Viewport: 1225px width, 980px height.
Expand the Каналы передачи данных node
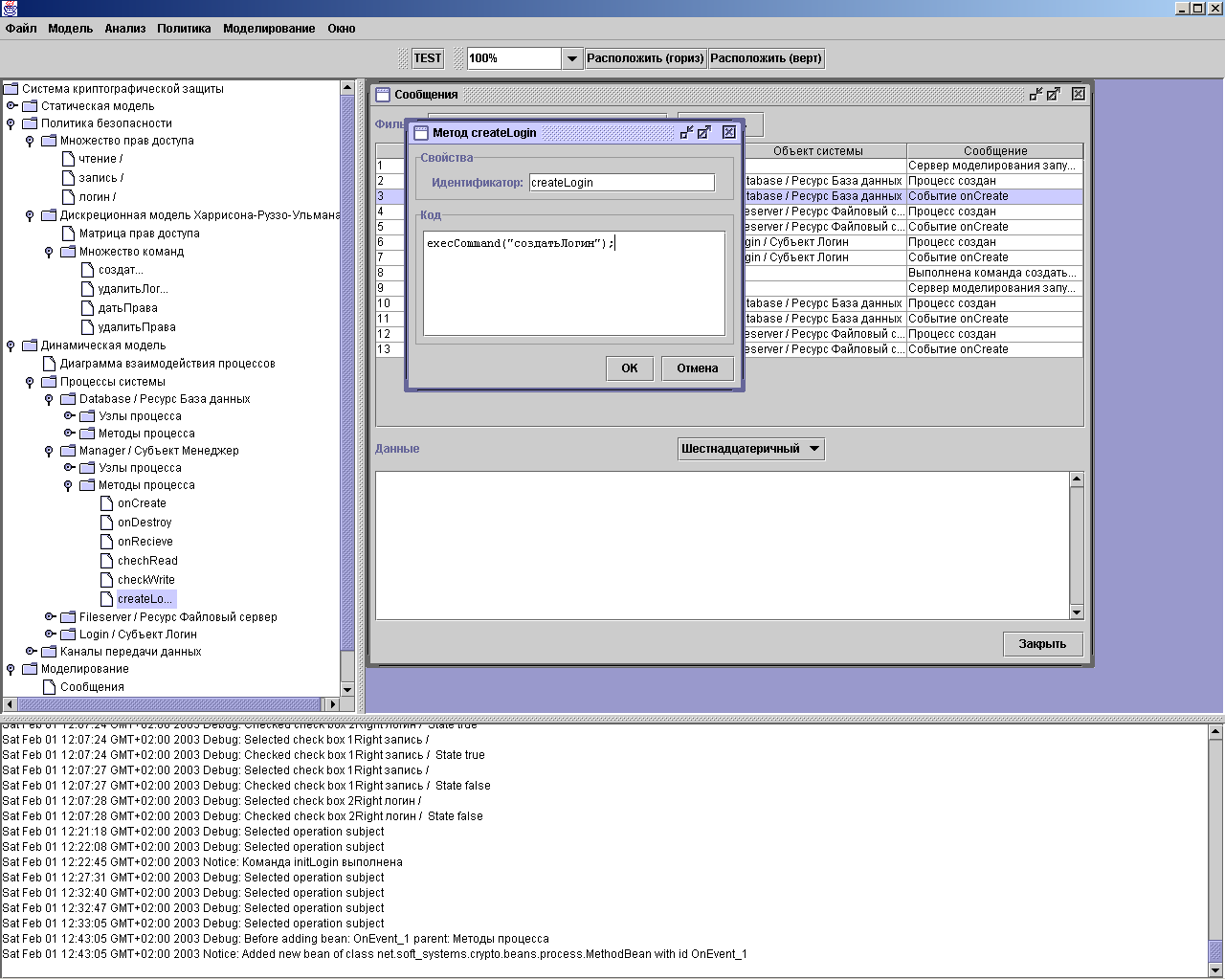tap(31, 652)
